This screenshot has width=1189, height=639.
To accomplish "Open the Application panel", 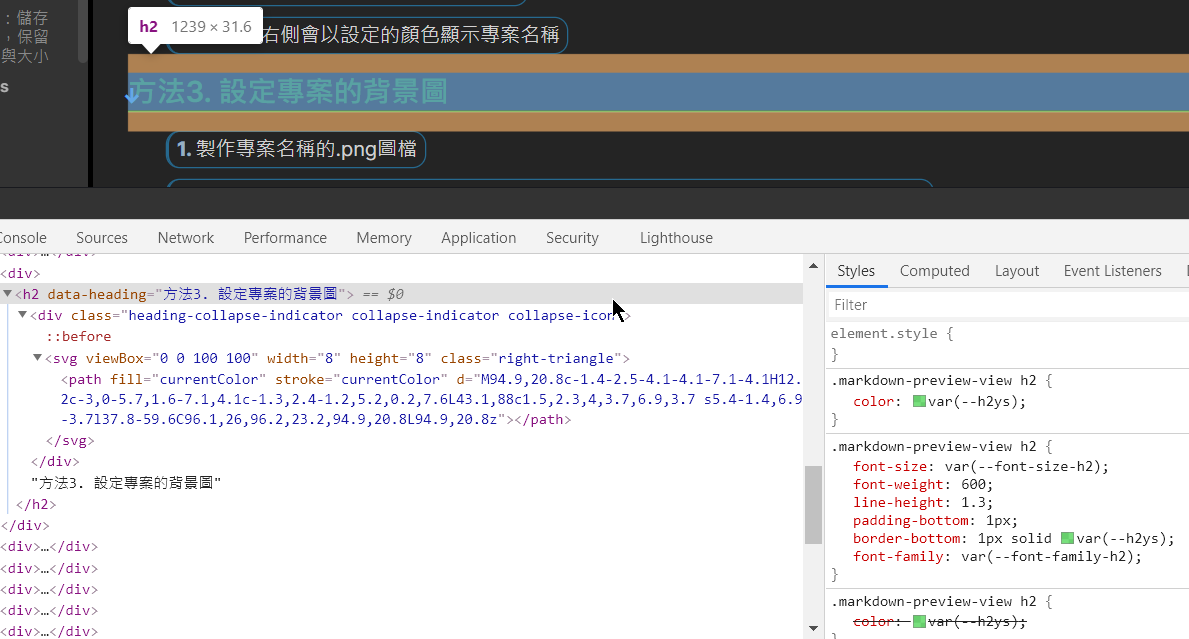I will (x=478, y=237).
